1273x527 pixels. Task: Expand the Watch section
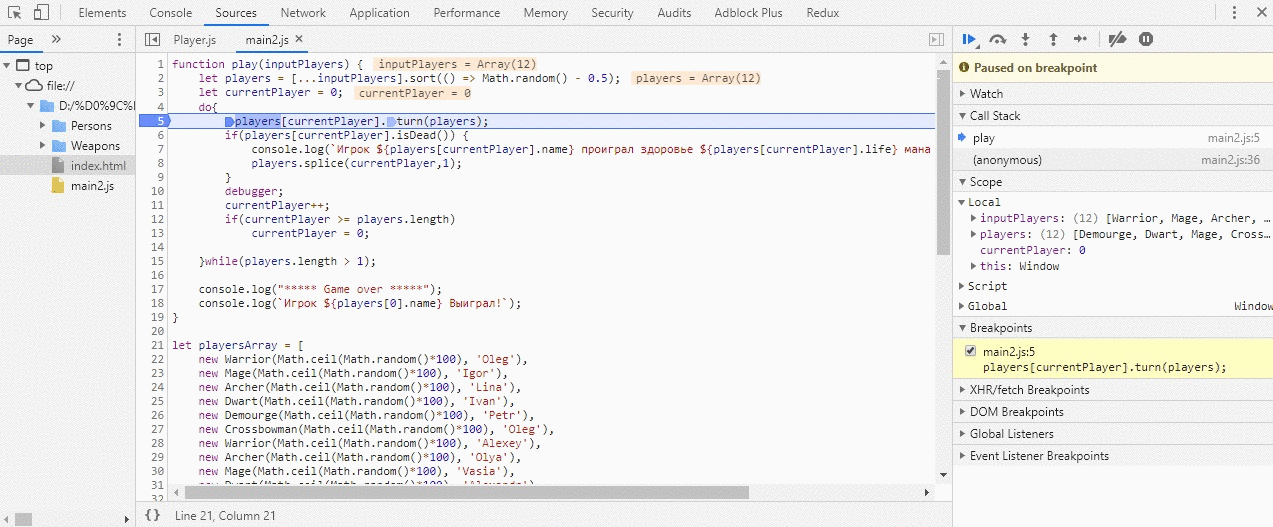[x=986, y=94]
